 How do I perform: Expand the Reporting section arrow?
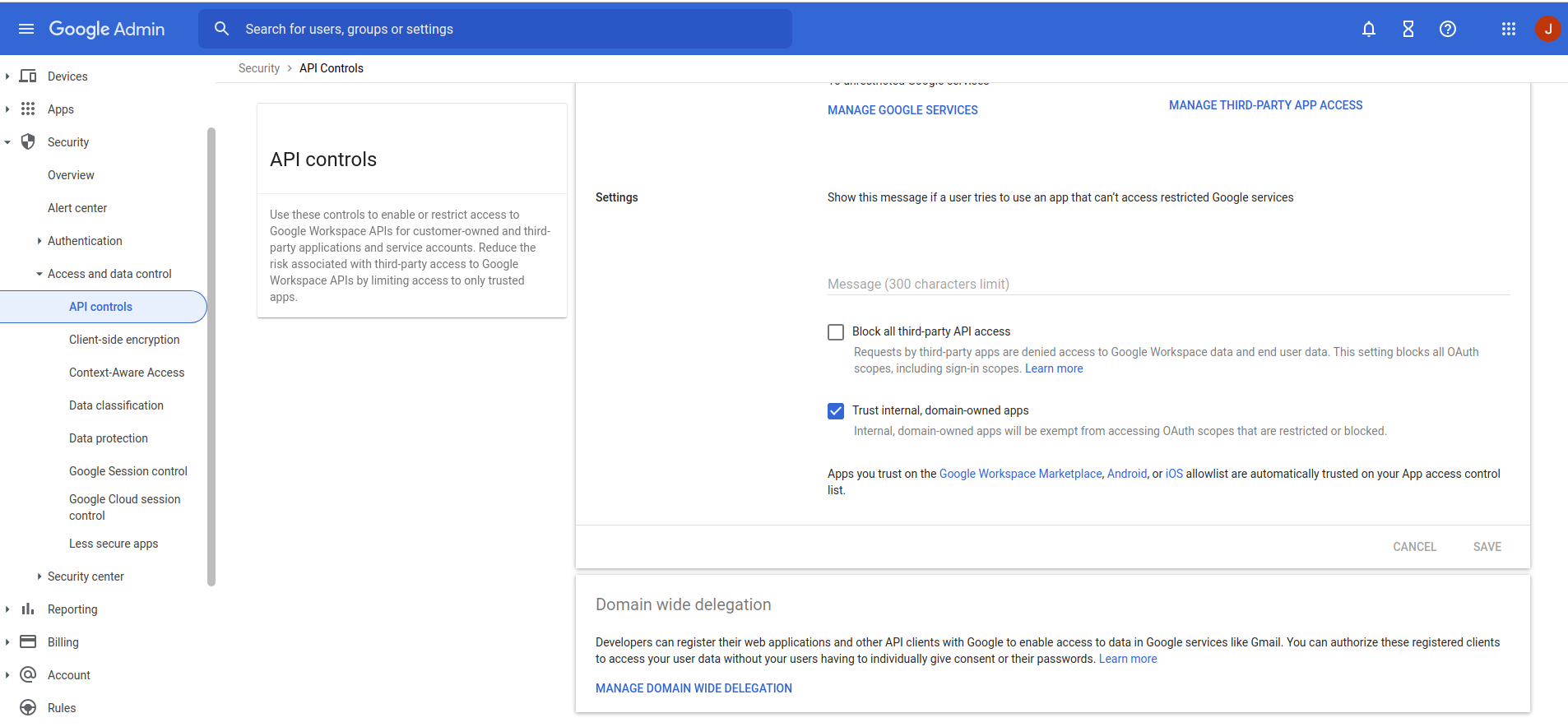click(x=7, y=609)
